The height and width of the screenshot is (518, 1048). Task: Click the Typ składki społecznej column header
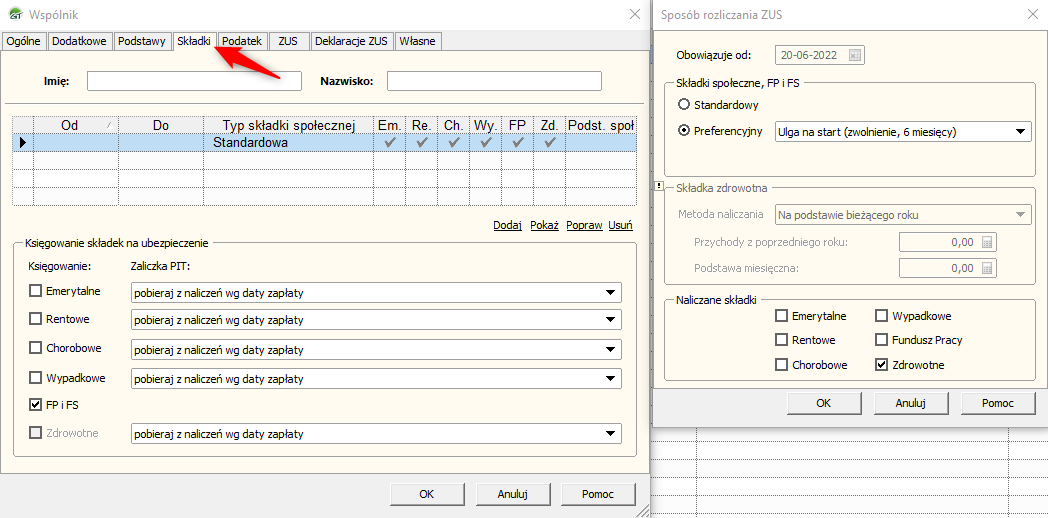(288, 125)
